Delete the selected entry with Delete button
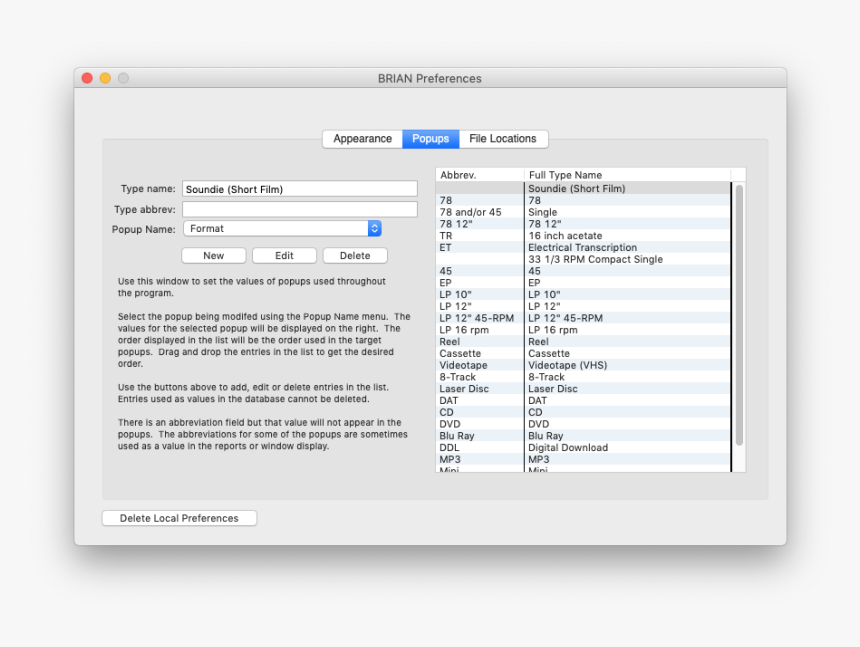Image resolution: width=860 pixels, height=647 pixels. [354, 256]
